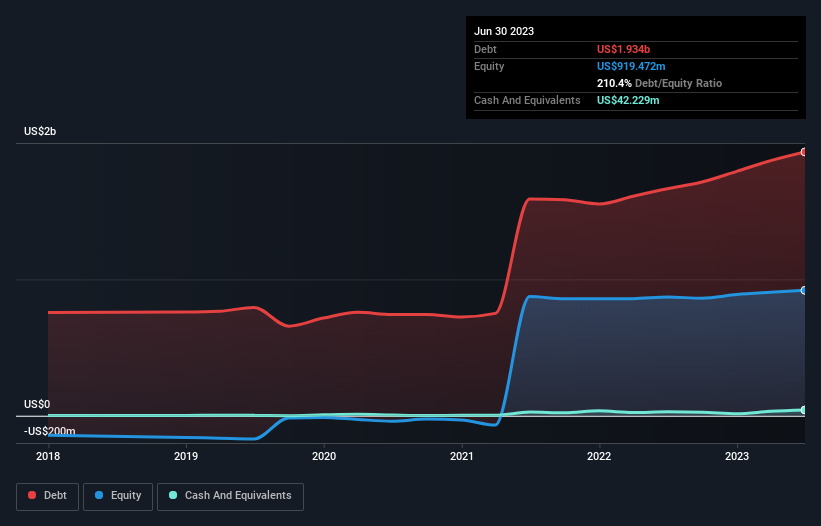Screen dimensions: 821x526
Task: Click the 210.4% Debt/Equity Ratio text
Action: coord(659,83)
